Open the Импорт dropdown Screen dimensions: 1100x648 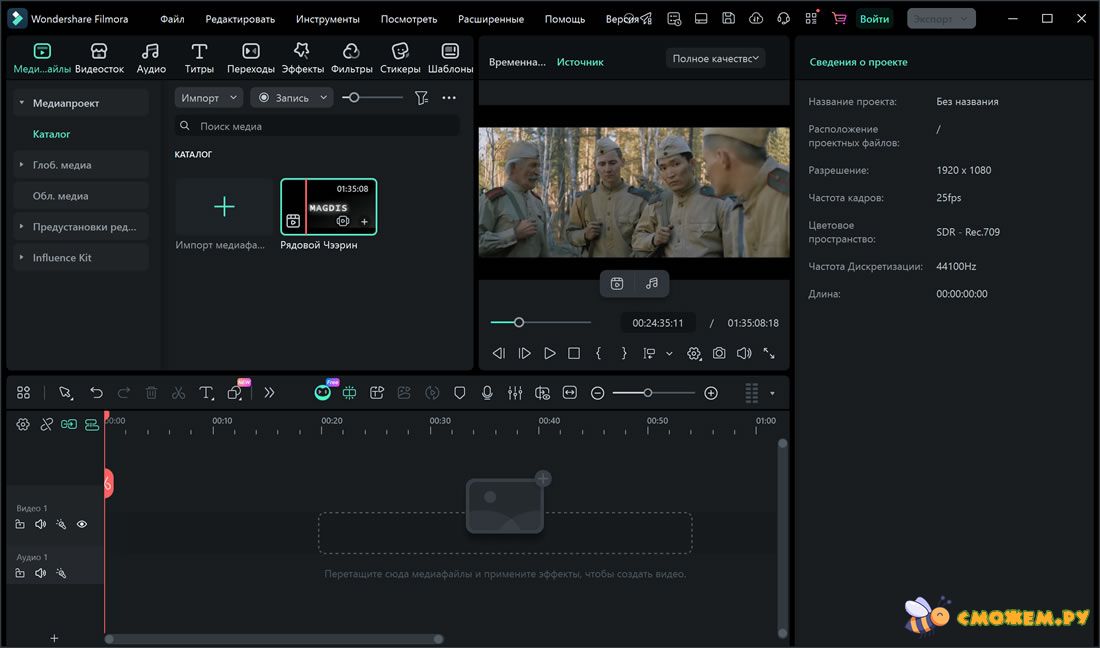209,98
